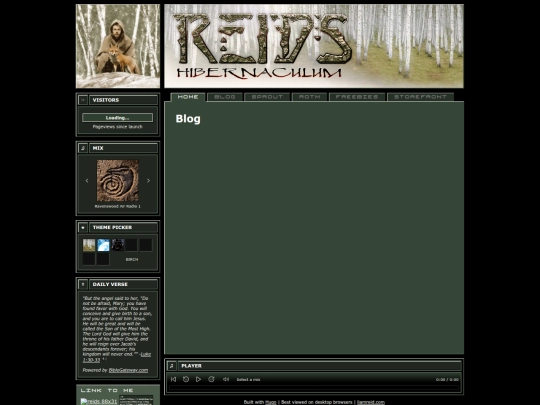The width and height of the screenshot is (540, 405).
Task: Skip to previous track in player
Action: (174, 379)
